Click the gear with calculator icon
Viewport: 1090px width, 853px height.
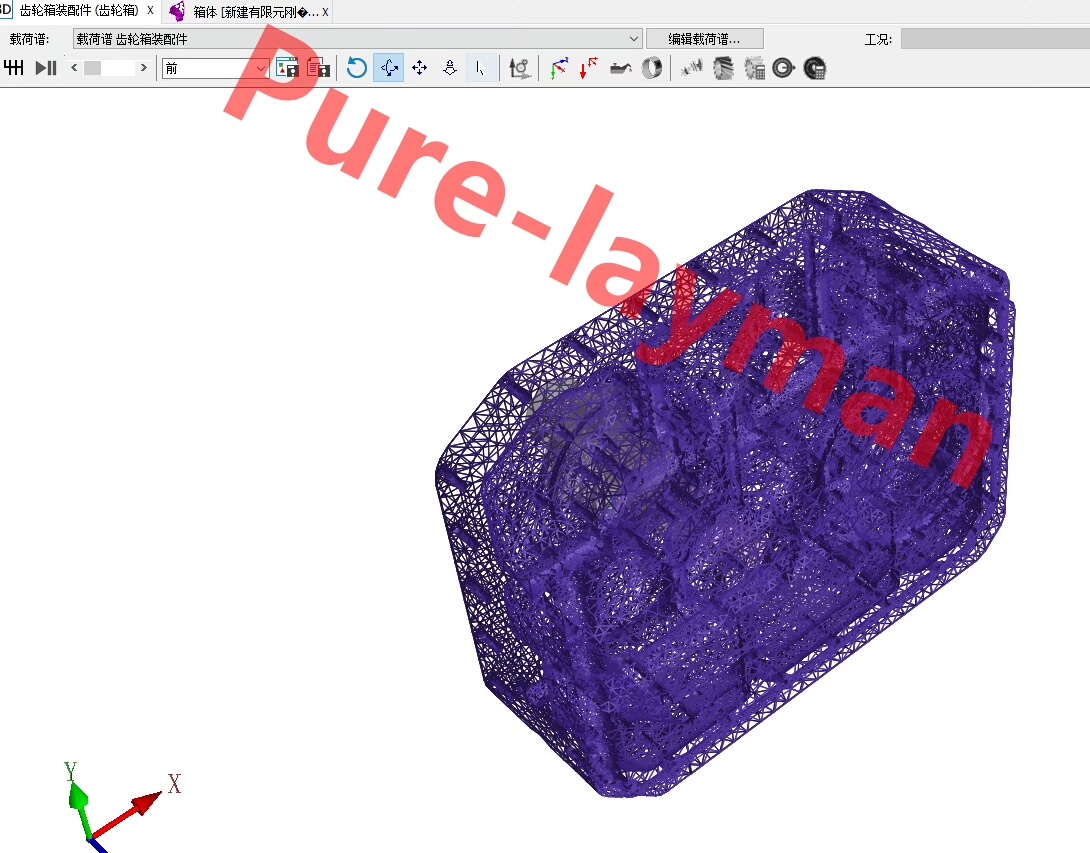pyautogui.click(x=754, y=68)
